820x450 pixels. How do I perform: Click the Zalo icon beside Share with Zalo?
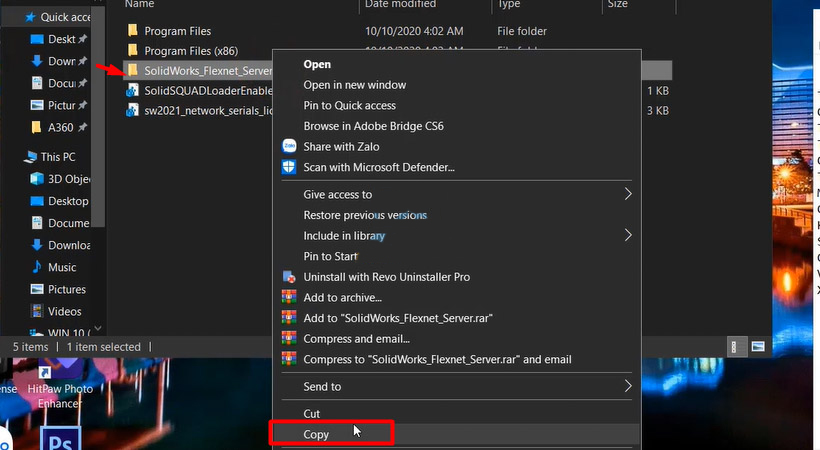tap(289, 147)
